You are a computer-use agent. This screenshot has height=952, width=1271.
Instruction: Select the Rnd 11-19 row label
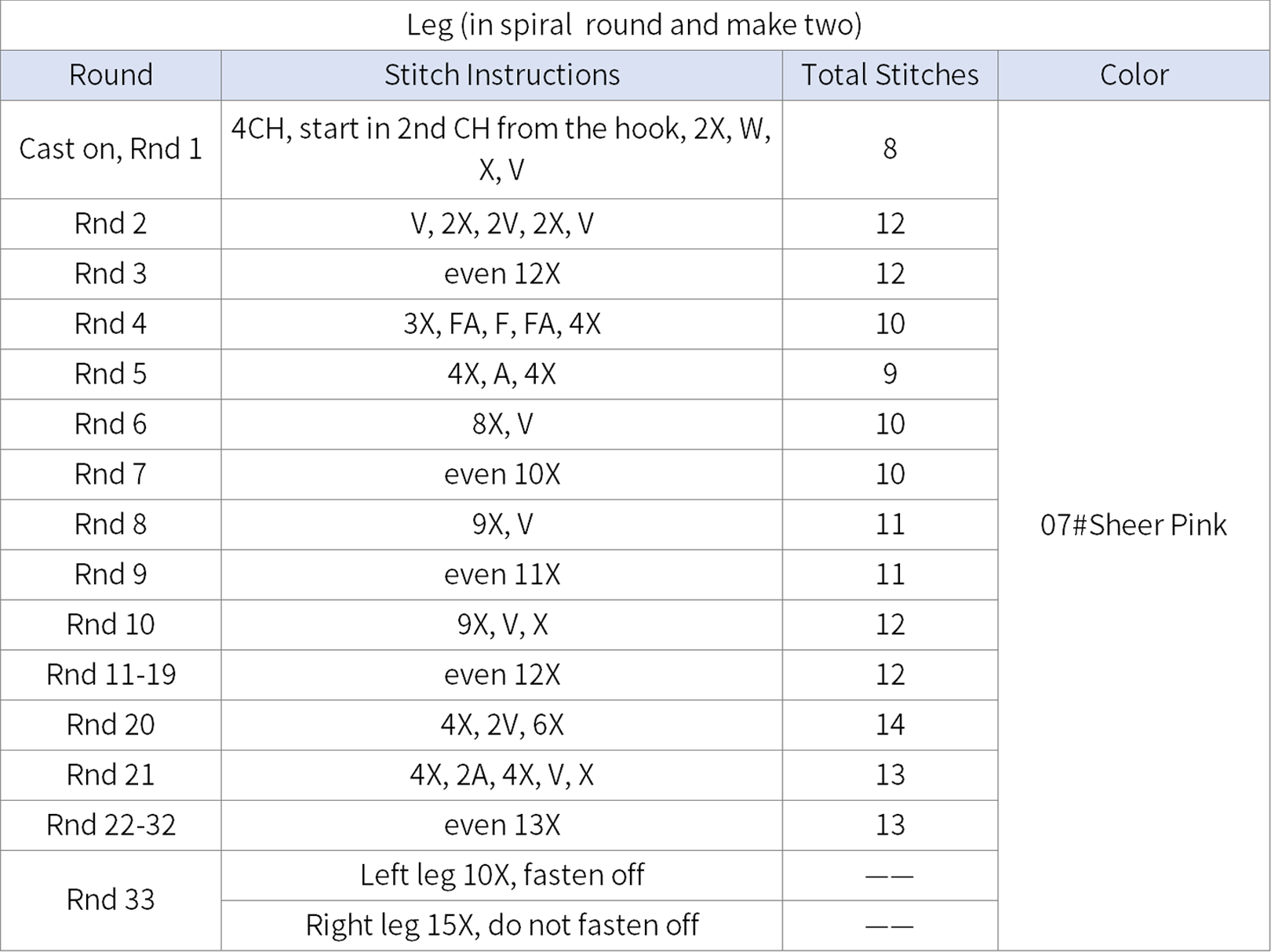tap(111, 675)
